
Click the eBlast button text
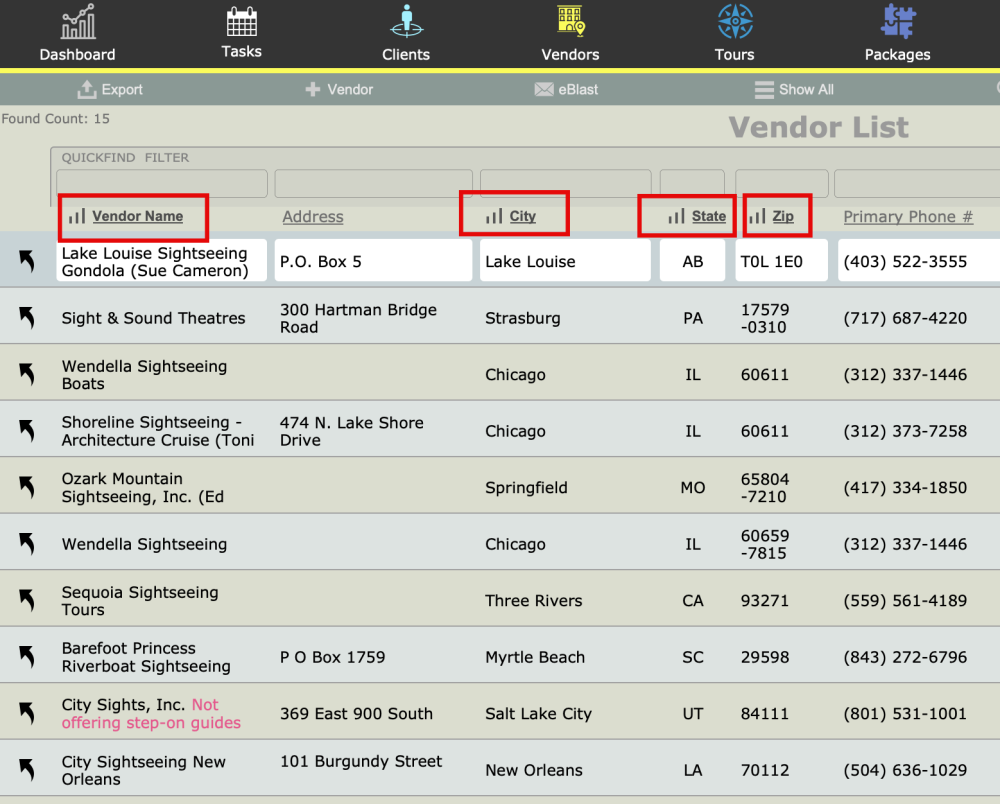[578, 90]
